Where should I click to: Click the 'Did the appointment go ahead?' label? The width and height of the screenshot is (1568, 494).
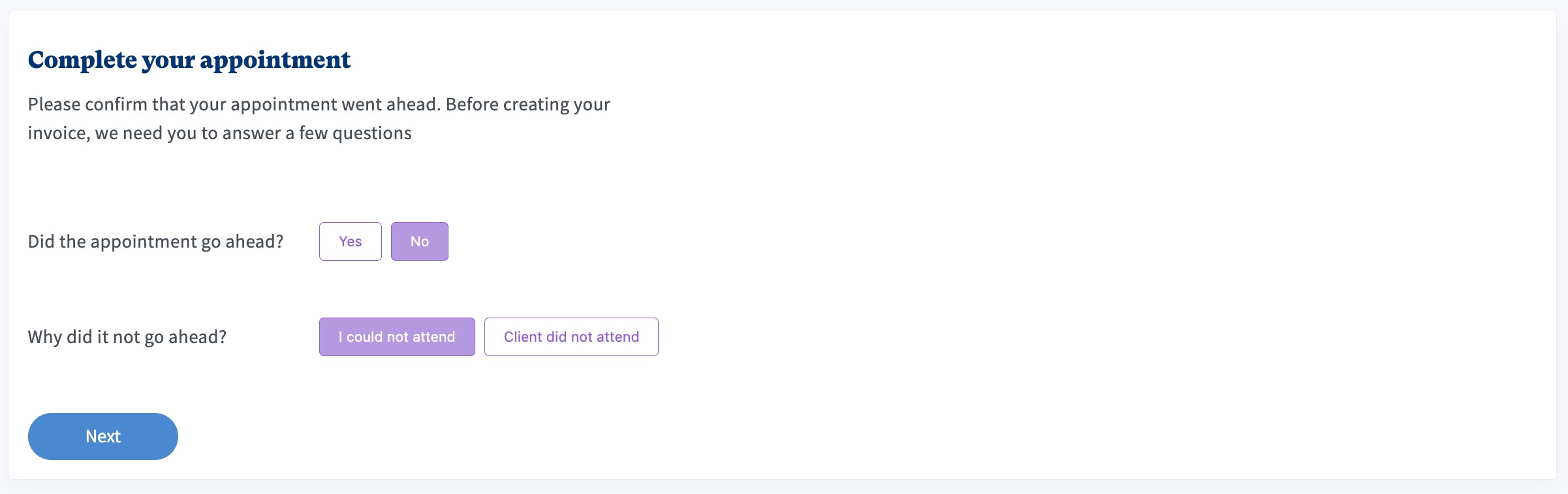click(155, 241)
